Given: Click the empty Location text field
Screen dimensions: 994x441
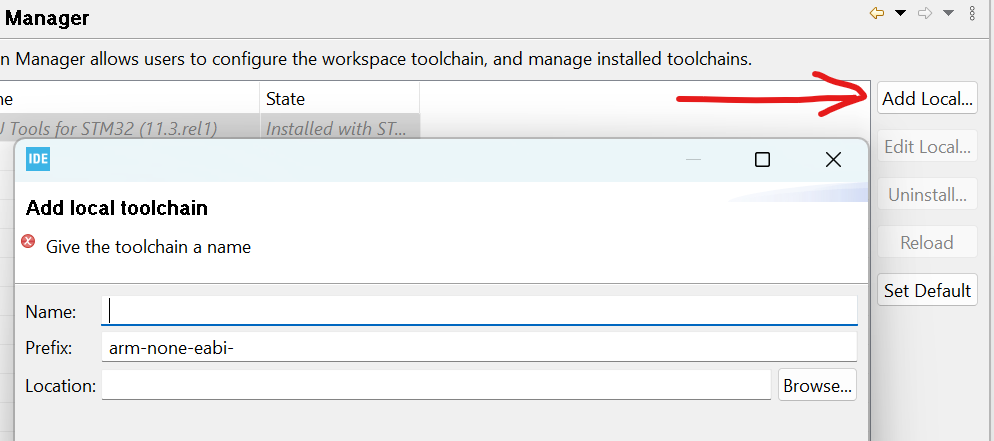Looking at the screenshot, I should pyautogui.click(x=436, y=385).
